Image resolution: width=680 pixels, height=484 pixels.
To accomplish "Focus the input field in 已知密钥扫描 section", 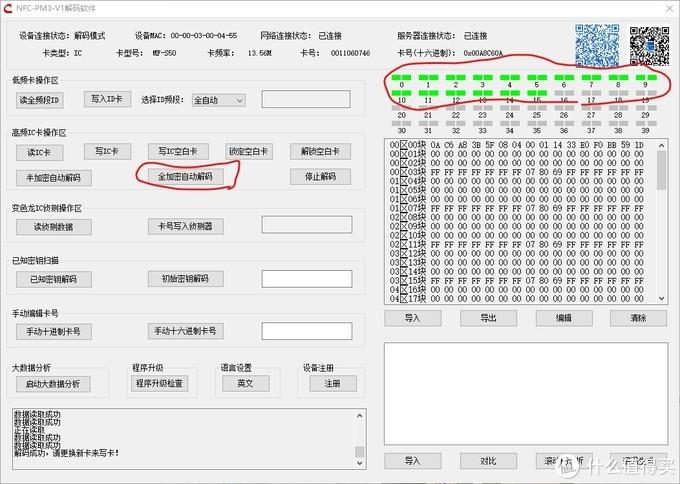I will point(307,279).
